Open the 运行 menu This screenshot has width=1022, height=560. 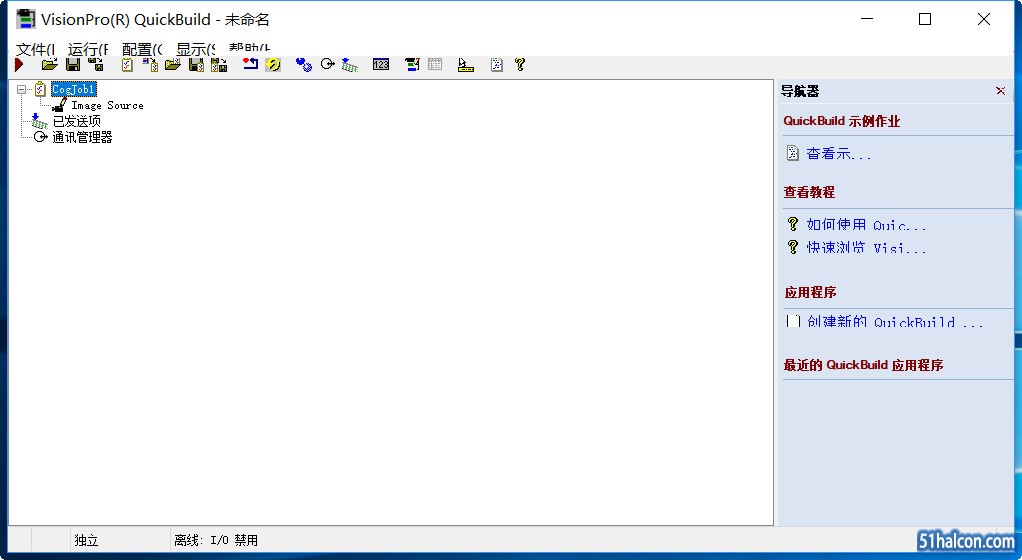tap(88, 49)
